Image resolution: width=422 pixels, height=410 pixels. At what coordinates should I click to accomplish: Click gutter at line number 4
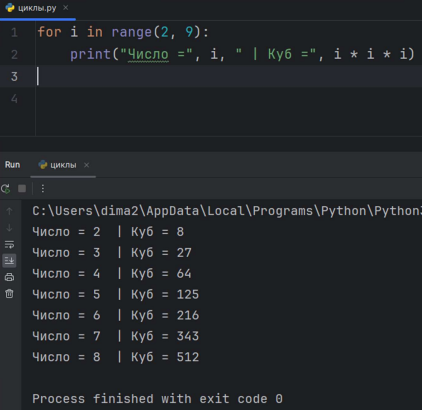[14, 99]
